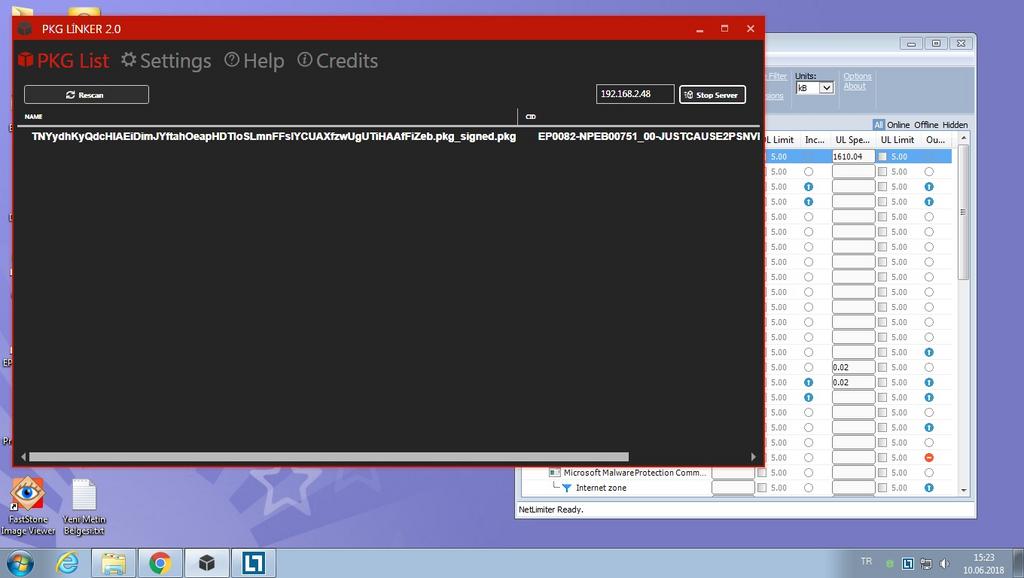The width and height of the screenshot is (1024, 578).
Task: Switch to NetLimiter taskbar button
Action: click(x=253, y=563)
